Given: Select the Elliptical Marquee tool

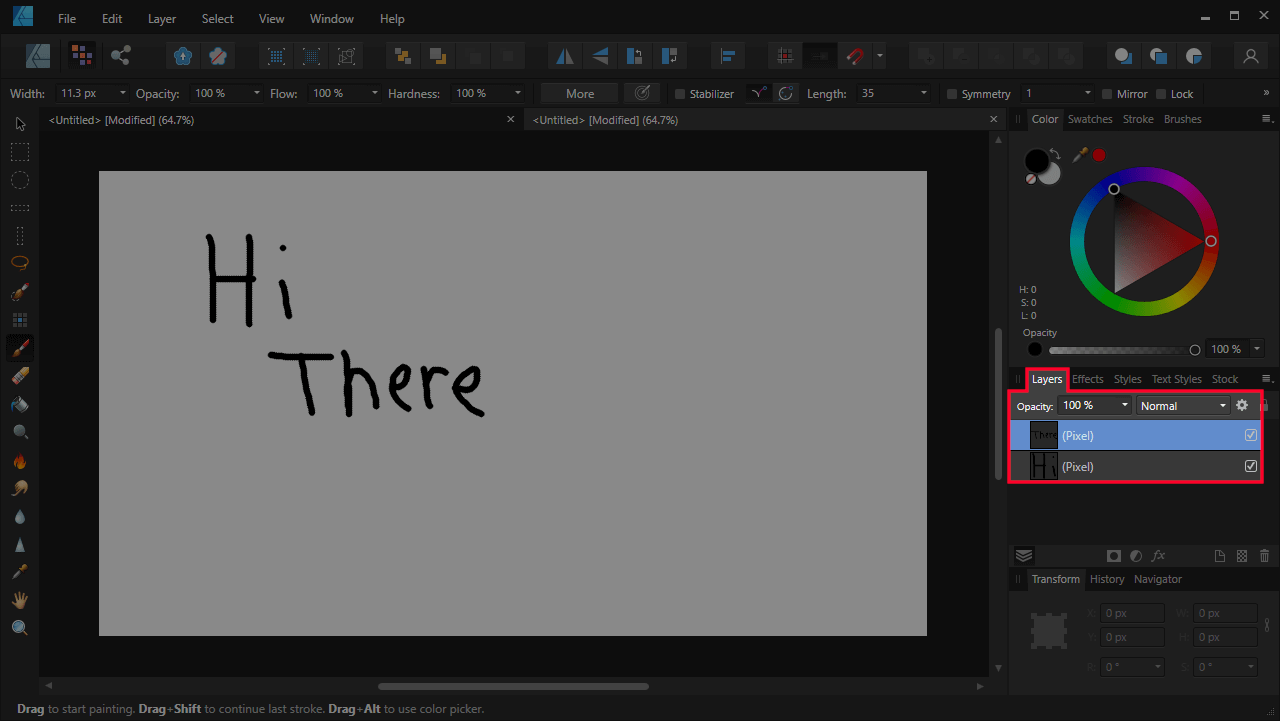Looking at the screenshot, I should tap(19, 179).
